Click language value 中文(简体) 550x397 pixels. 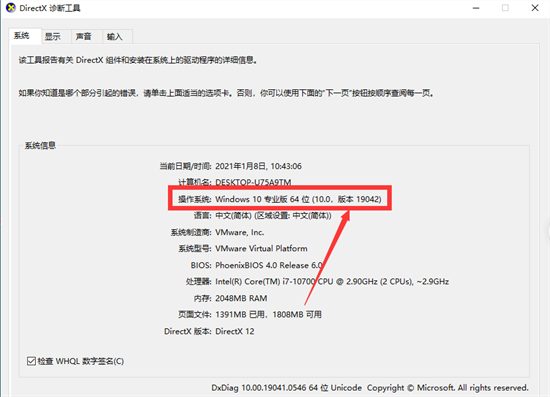pos(273,215)
